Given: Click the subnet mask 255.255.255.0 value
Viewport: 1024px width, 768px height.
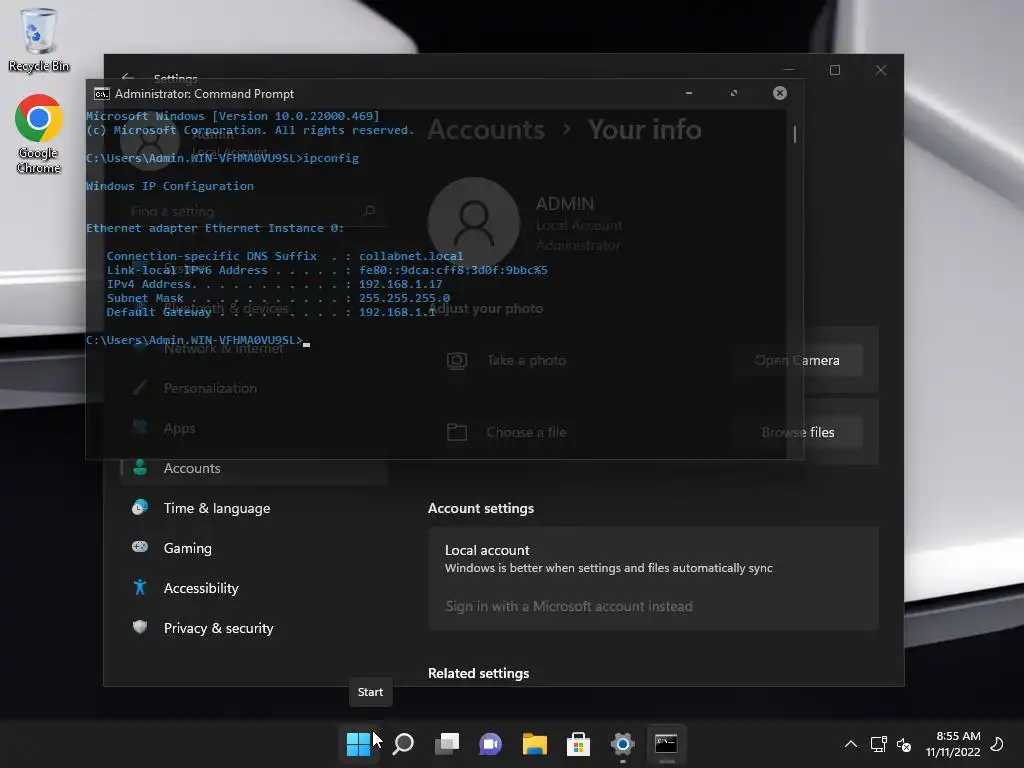Looking at the screenshot, I should pyautogui.click(x=404, y=298).
